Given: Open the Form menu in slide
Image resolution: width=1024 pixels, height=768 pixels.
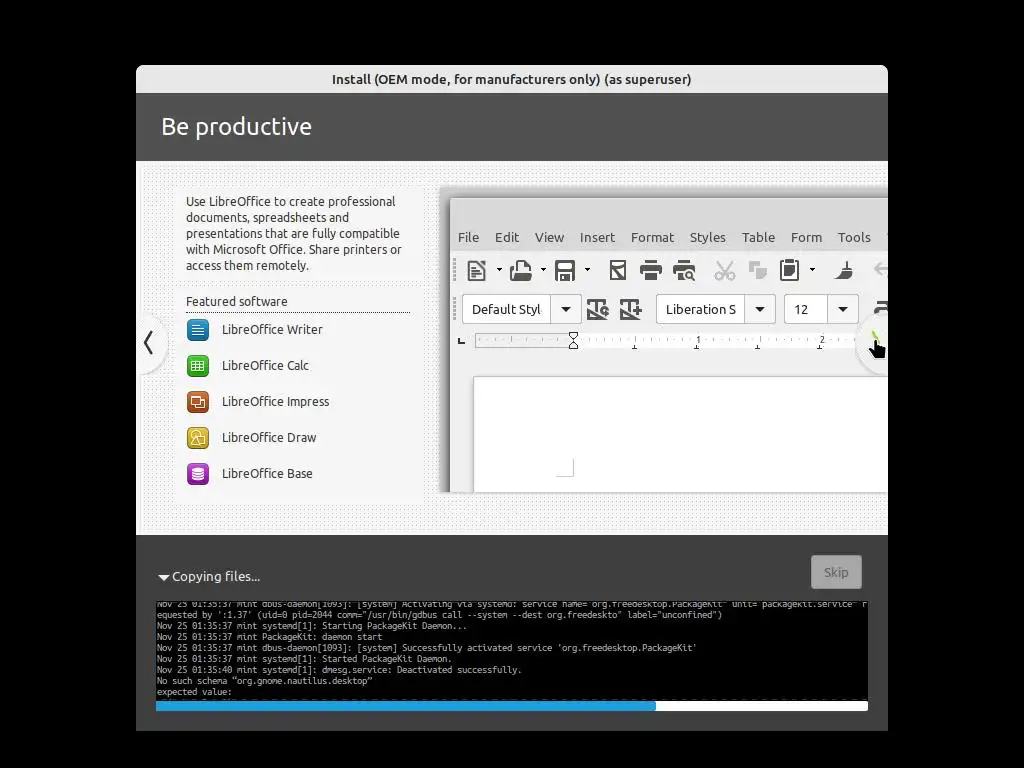Looking at the screenshot, I should pyautogui.click(x=807, y=238).
